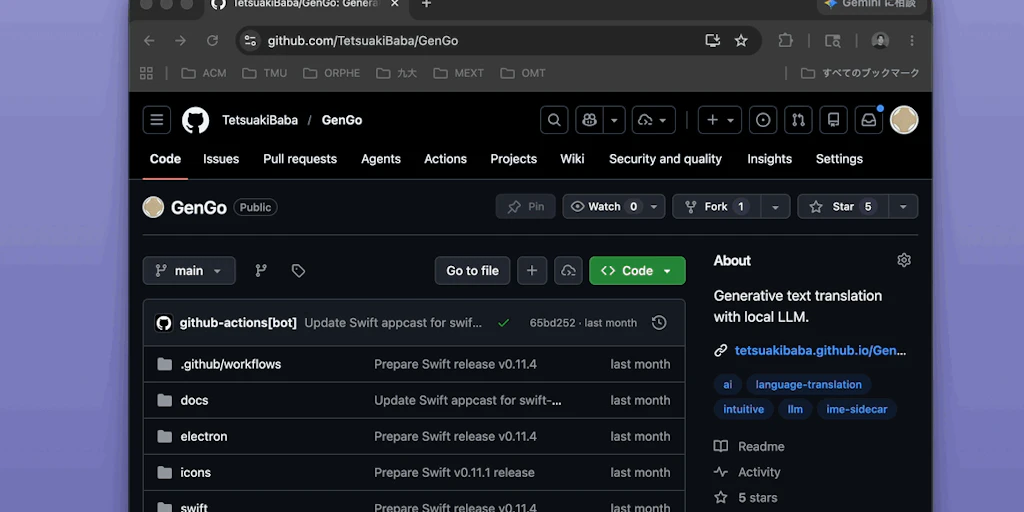Open the ACM bookmarks folder
The image size is (1024, 512).
pos(204,73)
